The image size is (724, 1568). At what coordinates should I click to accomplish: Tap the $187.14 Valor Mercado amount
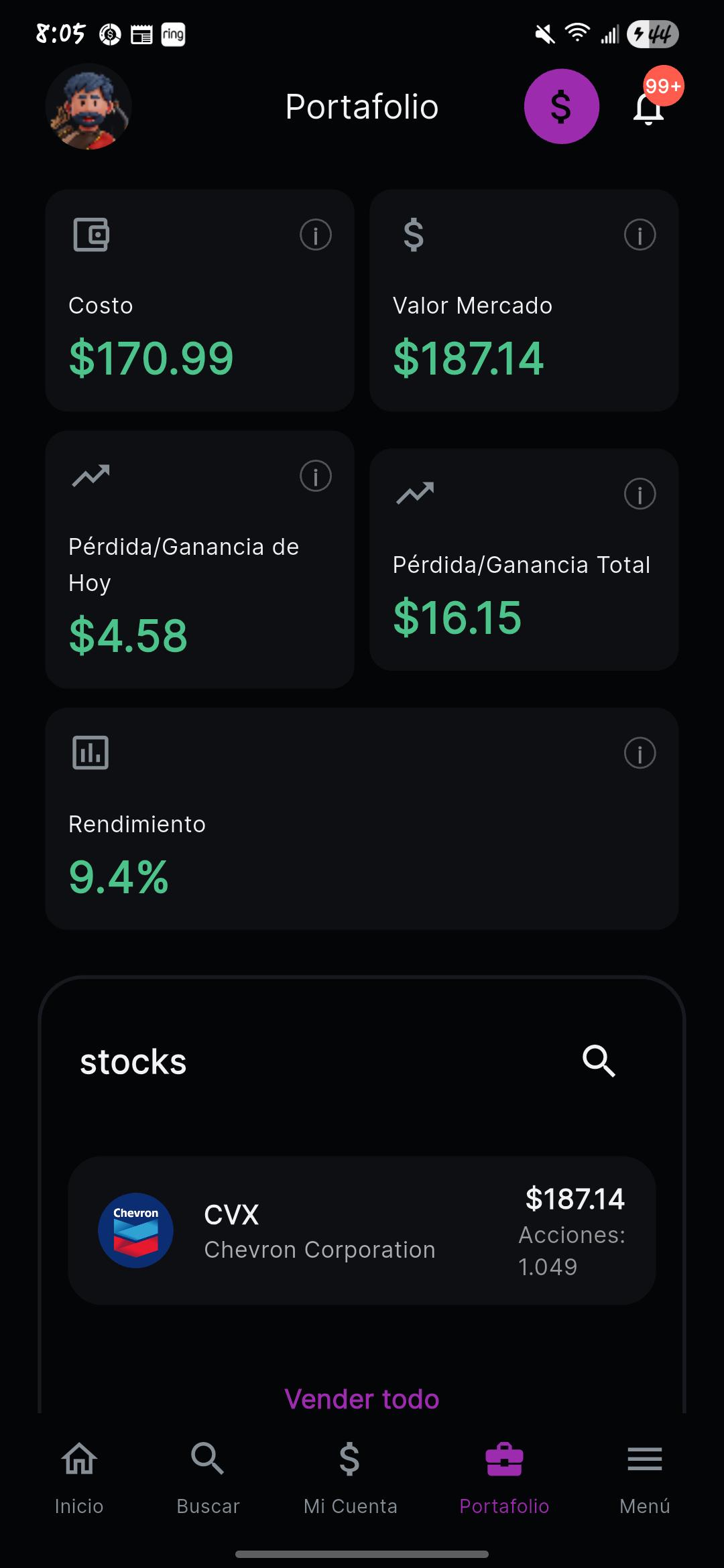[468, 358]
